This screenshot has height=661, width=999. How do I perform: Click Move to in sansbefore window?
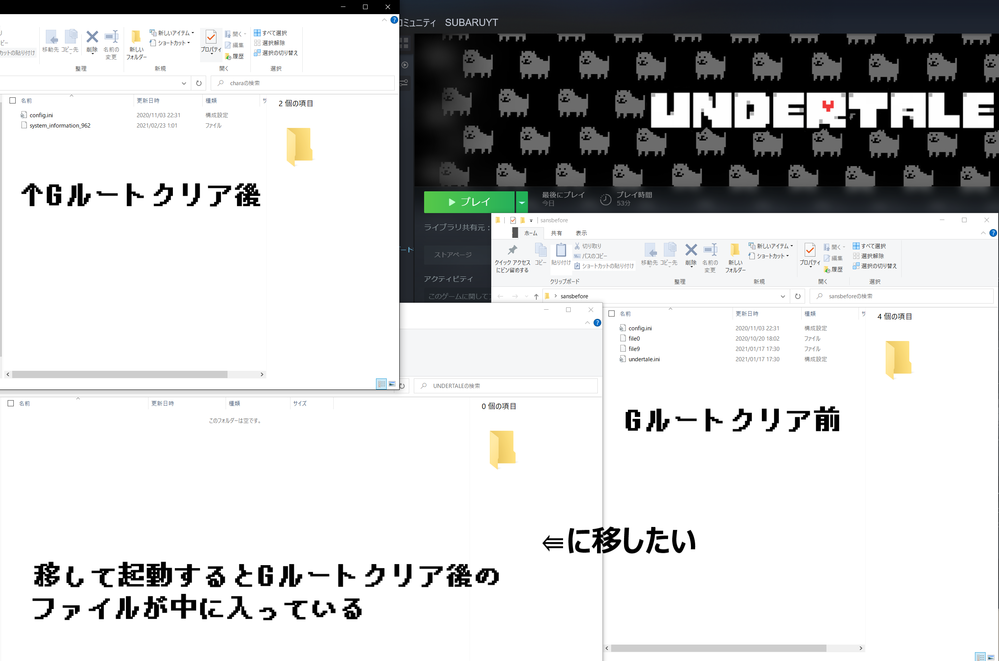click(x=650, y=254)
